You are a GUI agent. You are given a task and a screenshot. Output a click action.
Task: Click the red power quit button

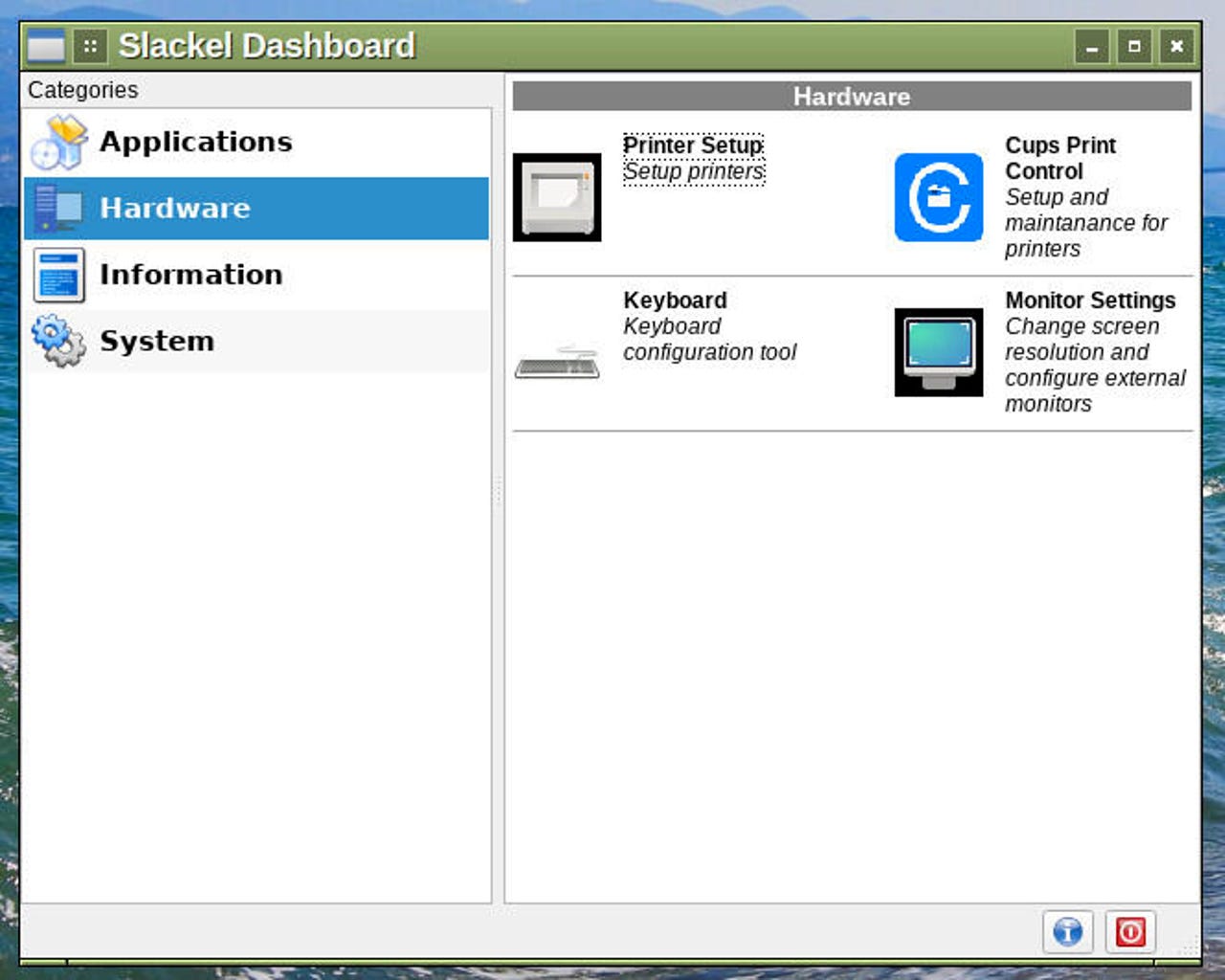[x=1130, y=931]
